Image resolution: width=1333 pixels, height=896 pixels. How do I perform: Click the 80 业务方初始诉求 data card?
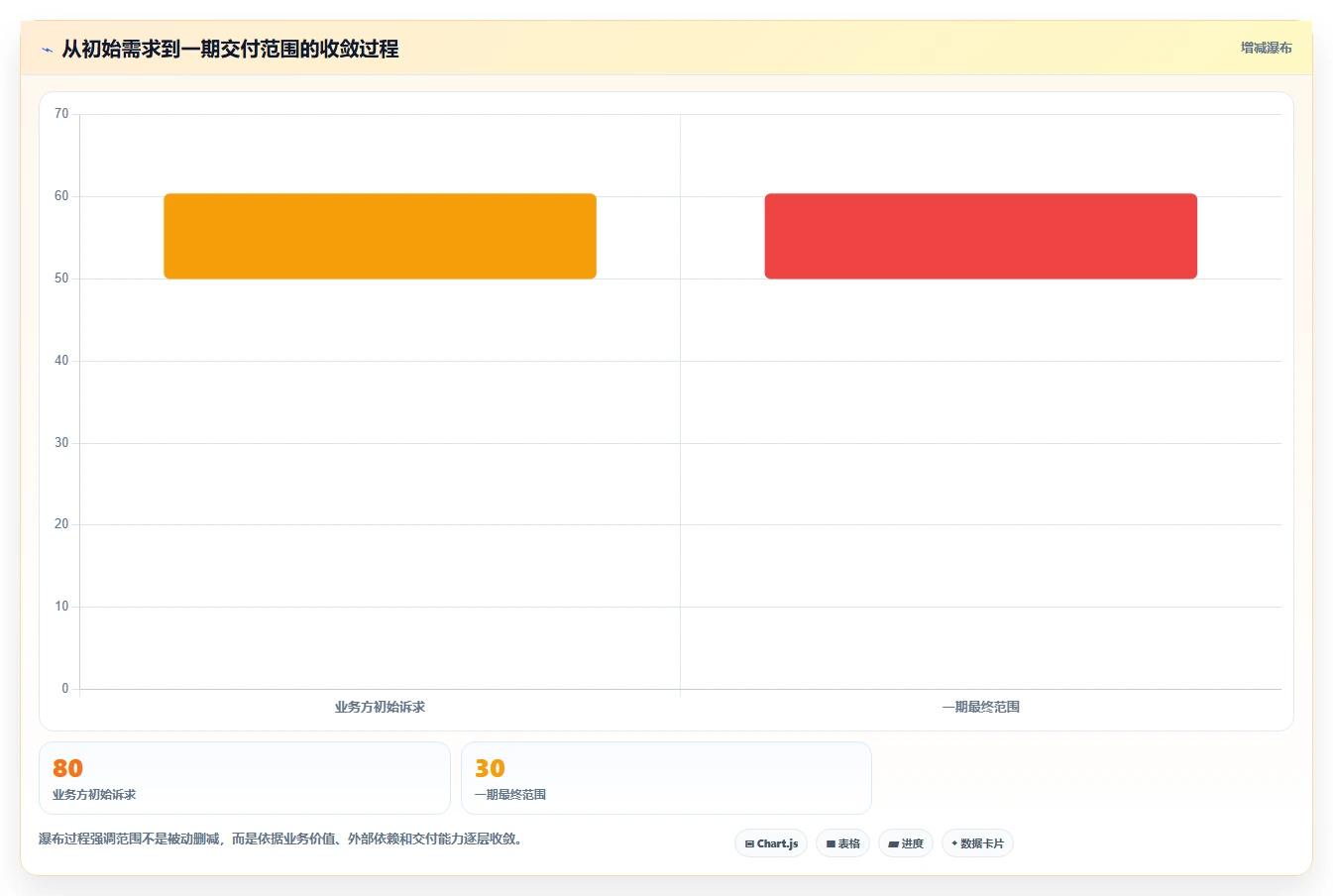pos(244,778)
